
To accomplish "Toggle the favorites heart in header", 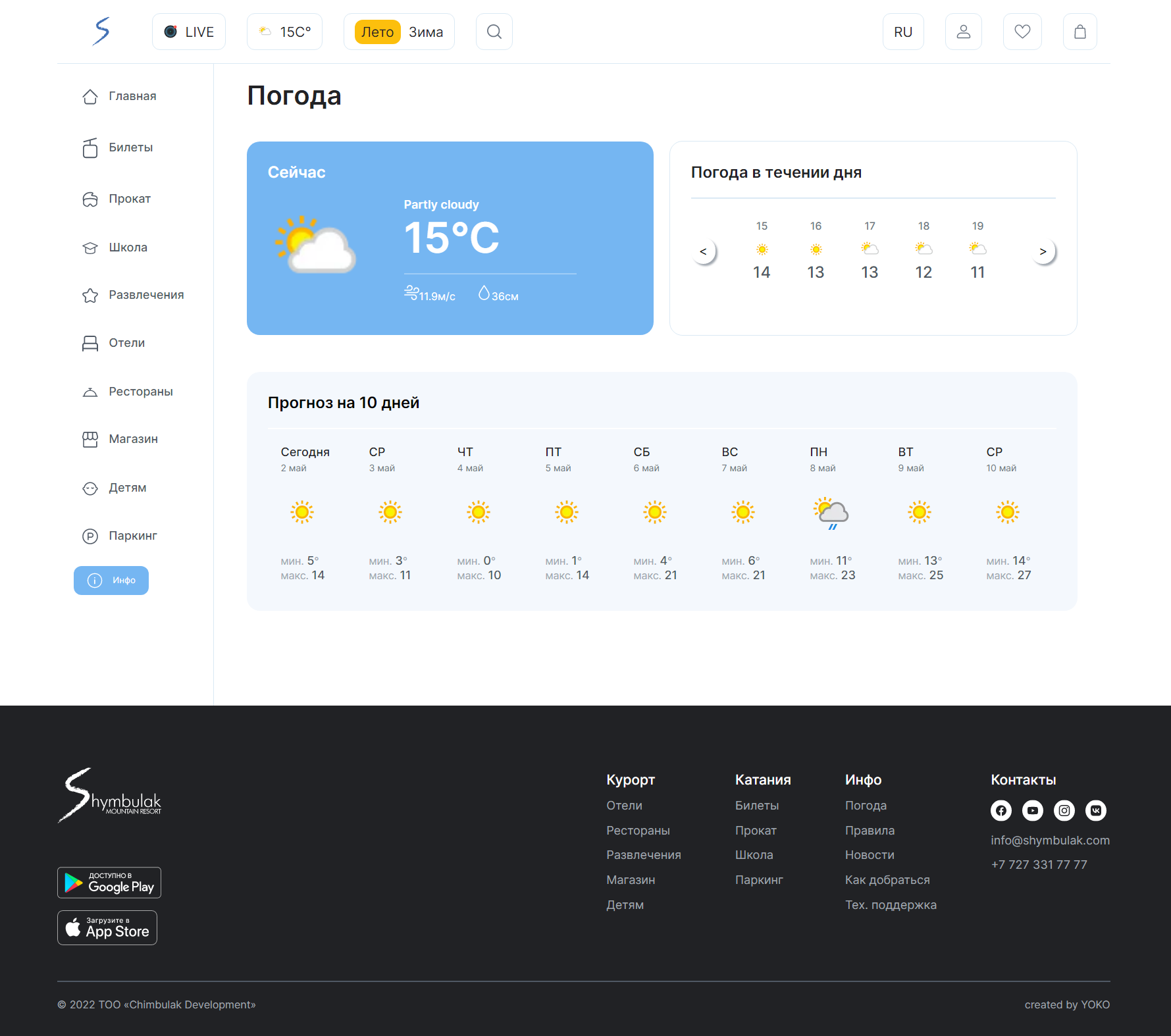I will point(1022,31).
